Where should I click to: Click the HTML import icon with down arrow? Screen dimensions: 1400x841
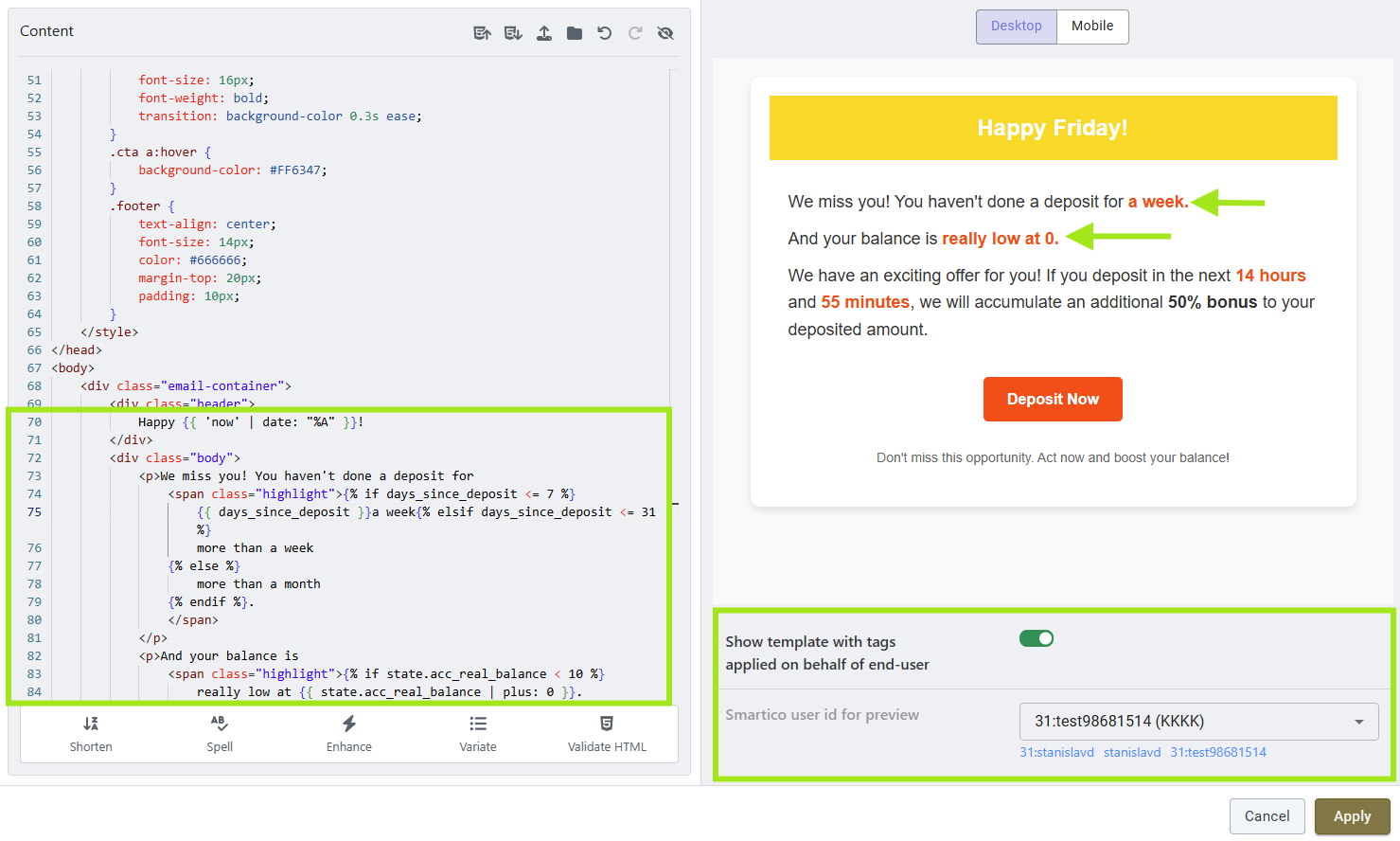[x=513, y=33]
